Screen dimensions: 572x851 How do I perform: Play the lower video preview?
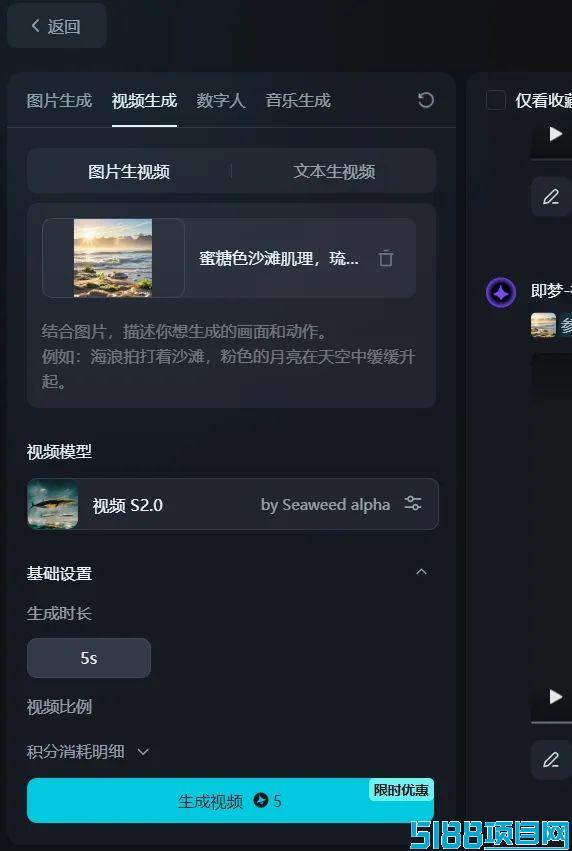[555, 696]
